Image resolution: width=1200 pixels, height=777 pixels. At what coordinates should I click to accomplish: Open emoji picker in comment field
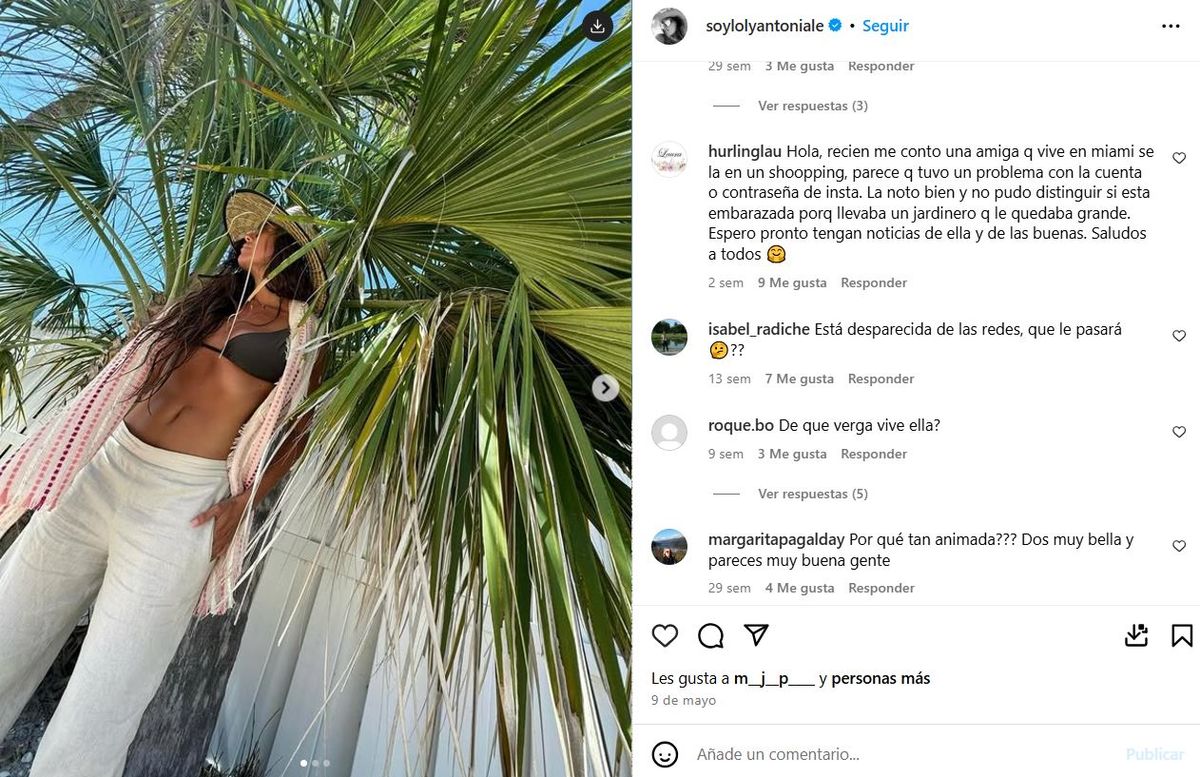(x=665, y=754)
